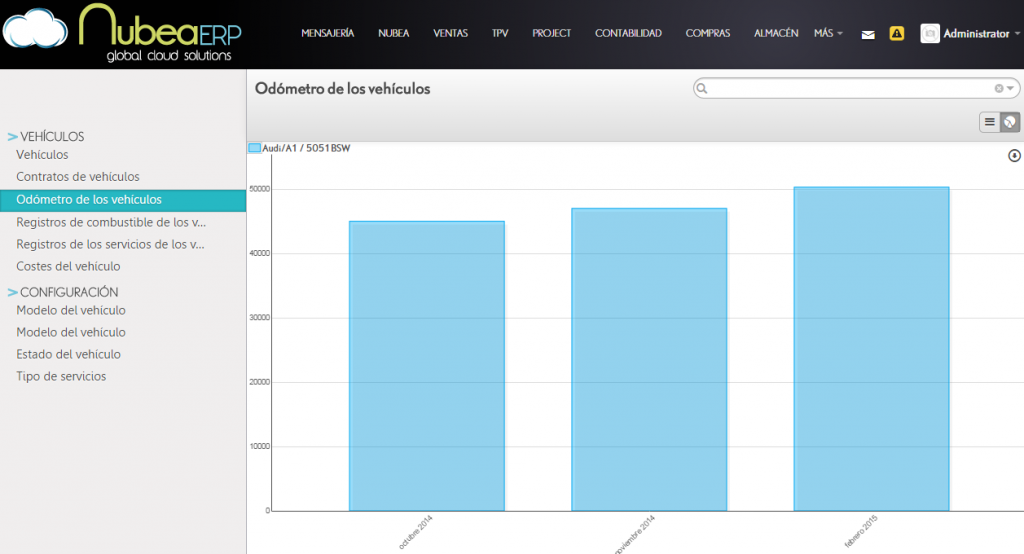The width and height of the screenshot is (1024, 554).
Task: Open the messages envelope icon
Action: coord(868,35)
